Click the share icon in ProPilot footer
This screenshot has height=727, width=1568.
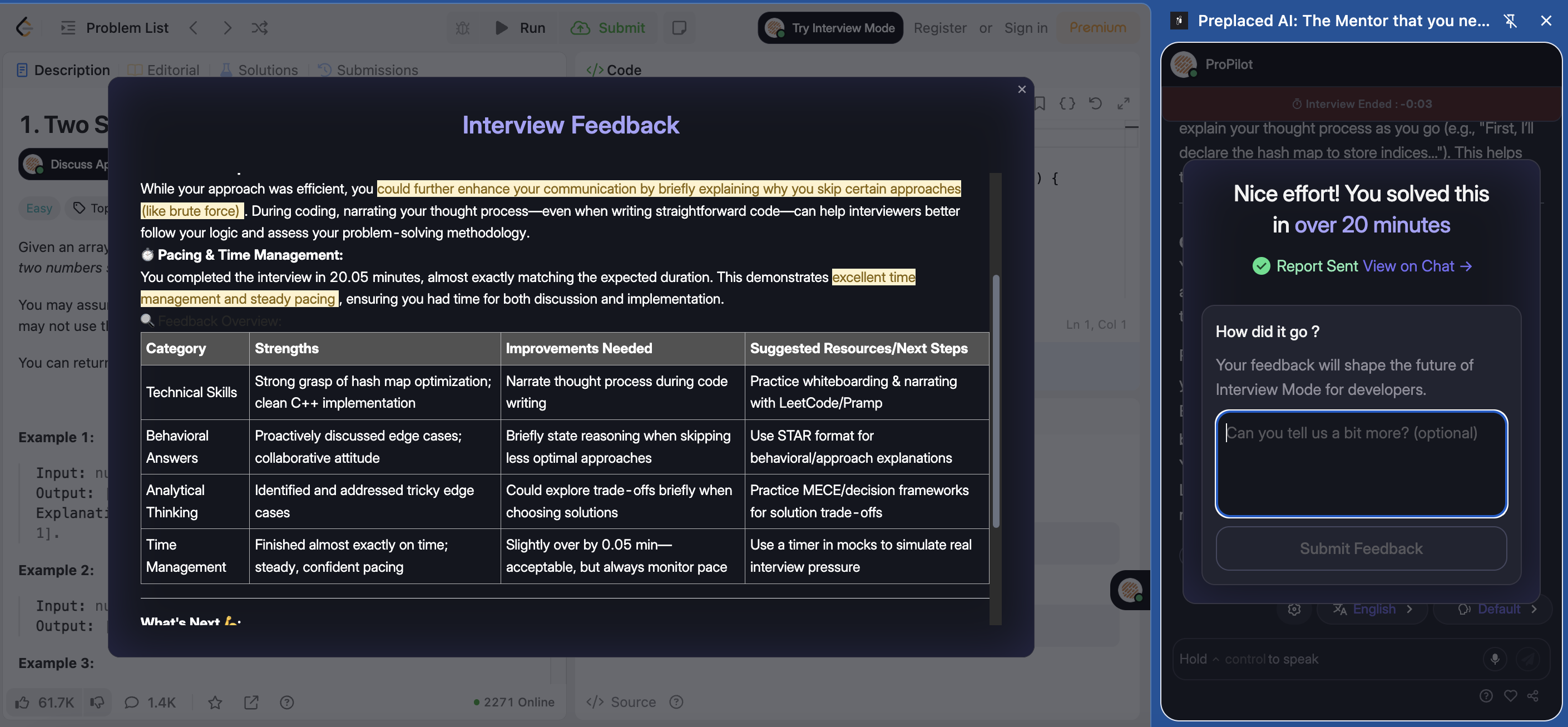pos(1533,696)
